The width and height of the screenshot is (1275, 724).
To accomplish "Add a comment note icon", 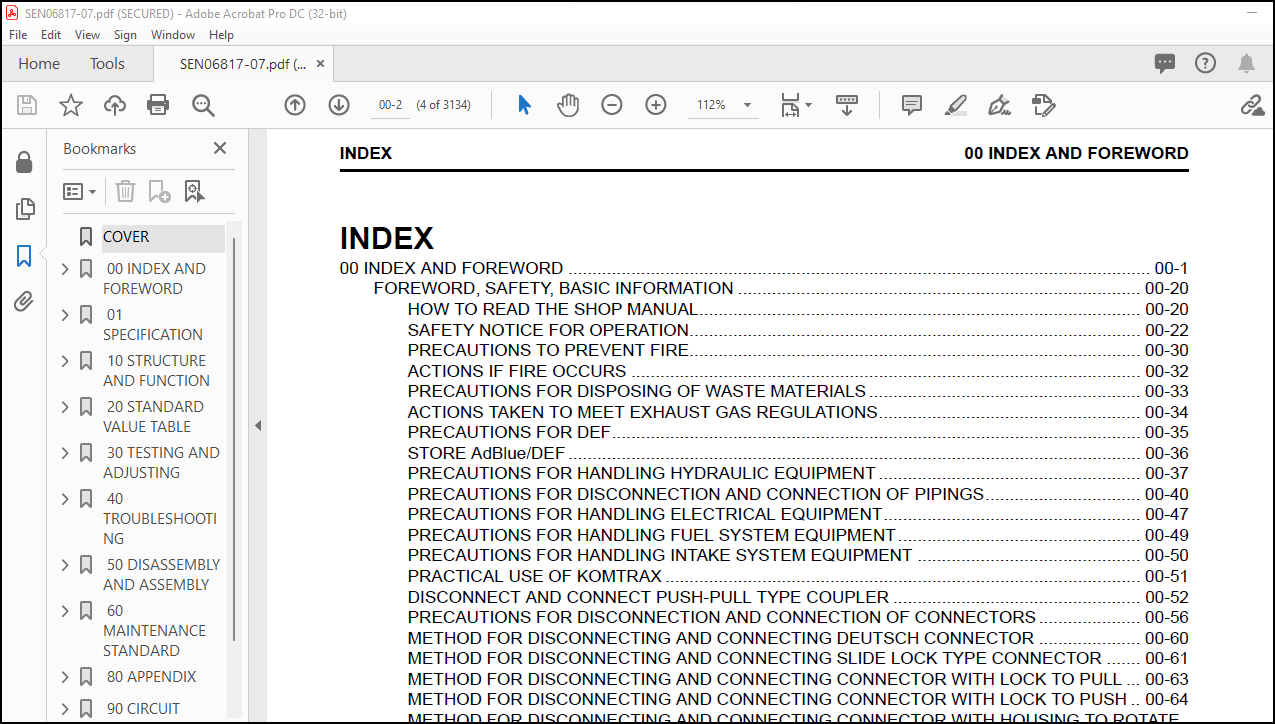I will pyautogui.click(x=911, y=105).
